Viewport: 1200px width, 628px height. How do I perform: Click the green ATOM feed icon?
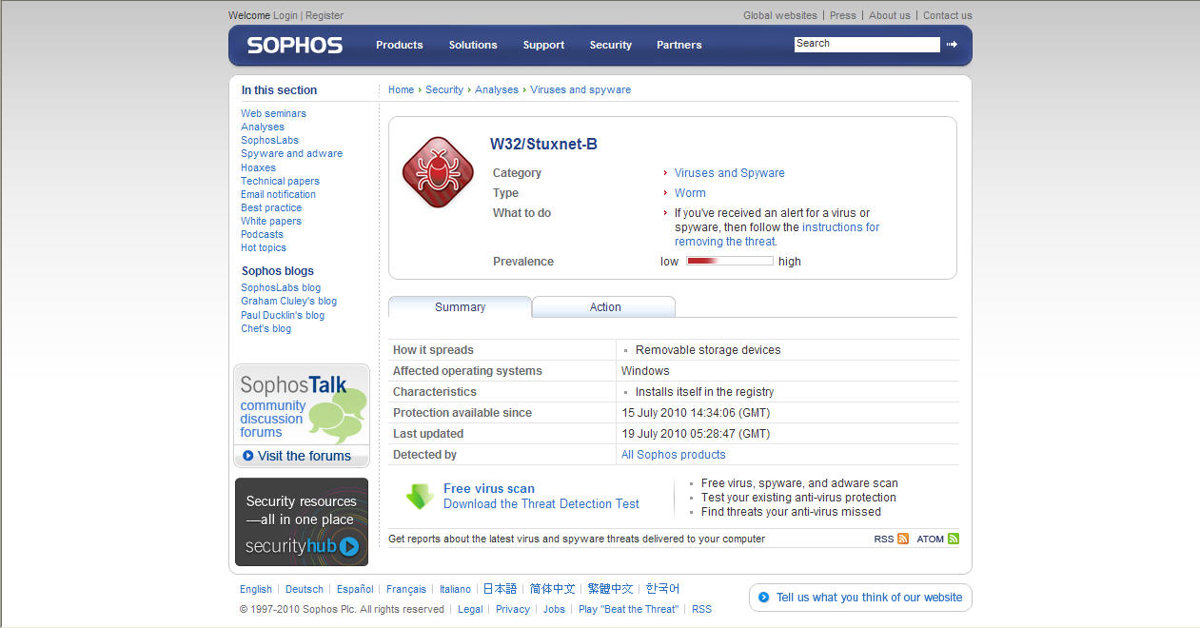pos(953,539)
